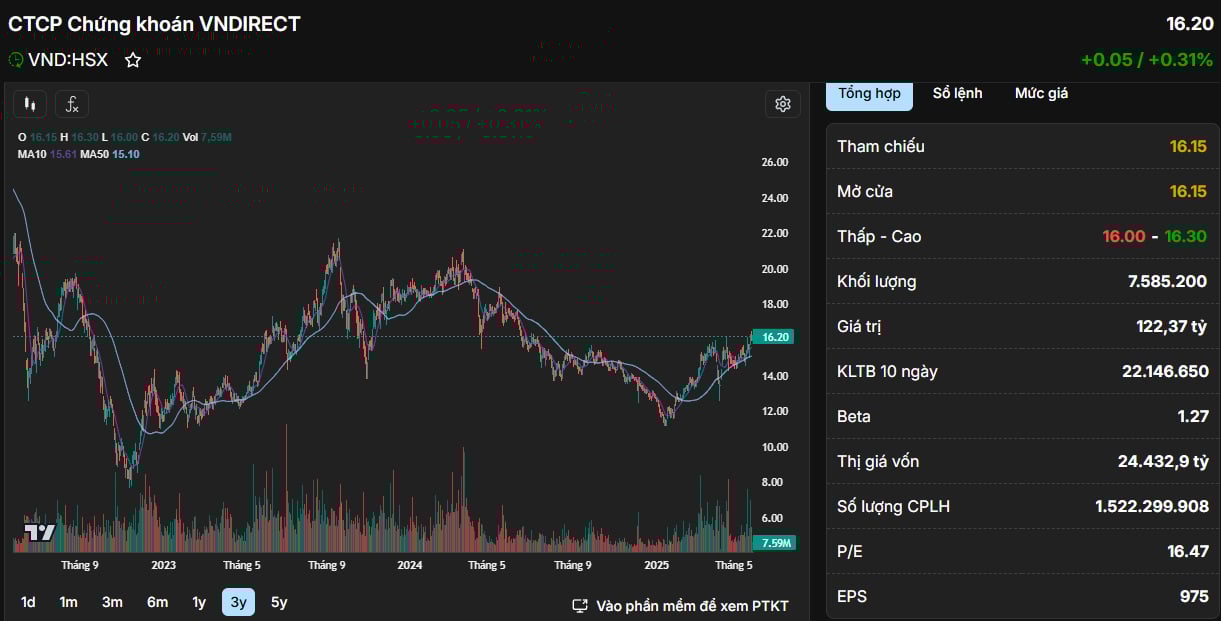Choose the 3y chart range

238,602
